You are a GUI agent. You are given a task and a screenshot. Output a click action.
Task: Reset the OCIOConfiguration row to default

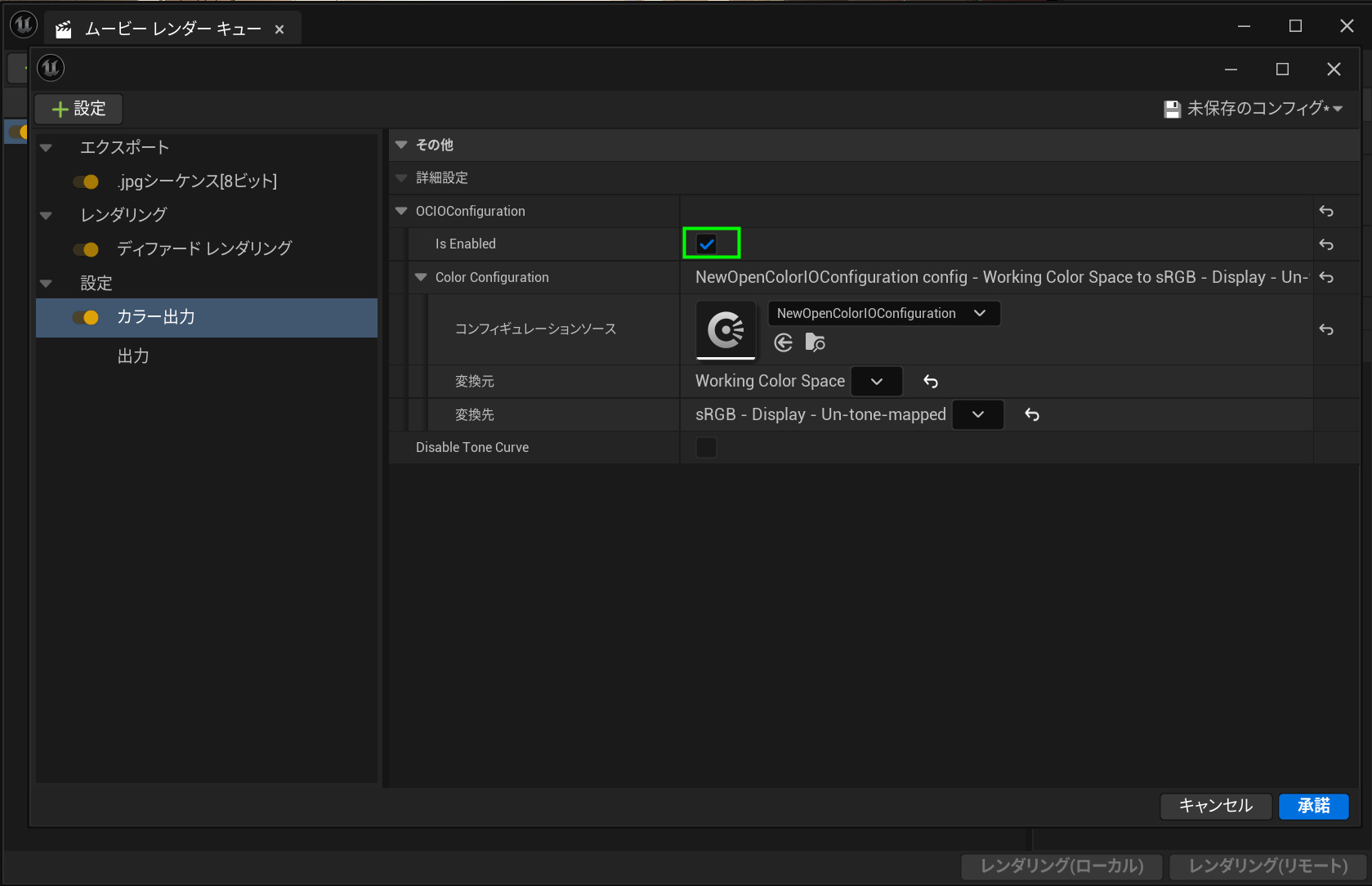click(x=1326, y=212)
